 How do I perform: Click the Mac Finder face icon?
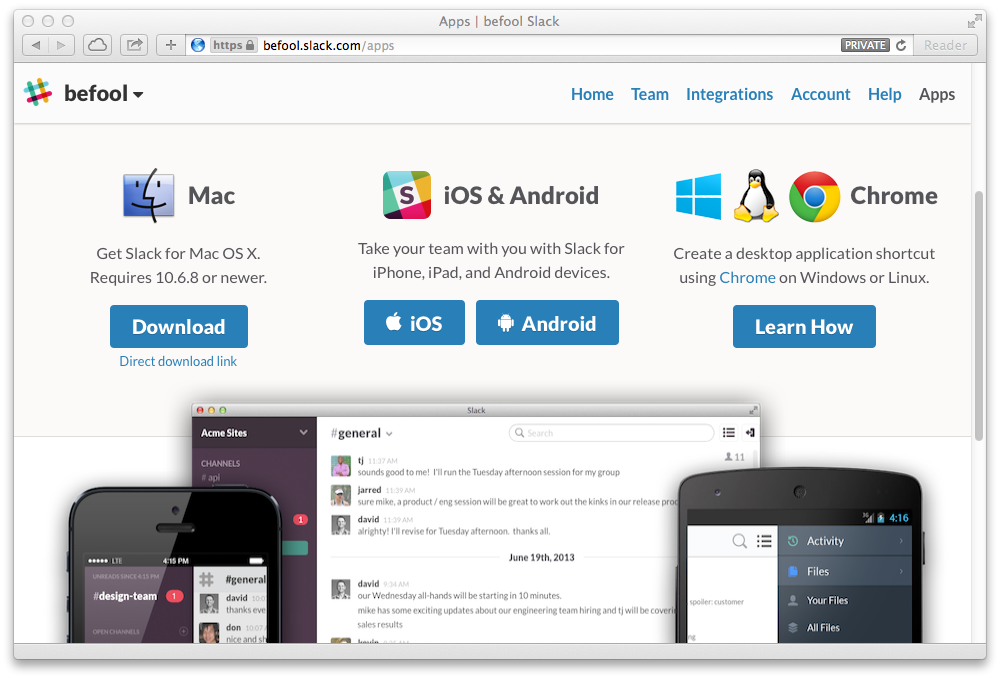(149, 195)
